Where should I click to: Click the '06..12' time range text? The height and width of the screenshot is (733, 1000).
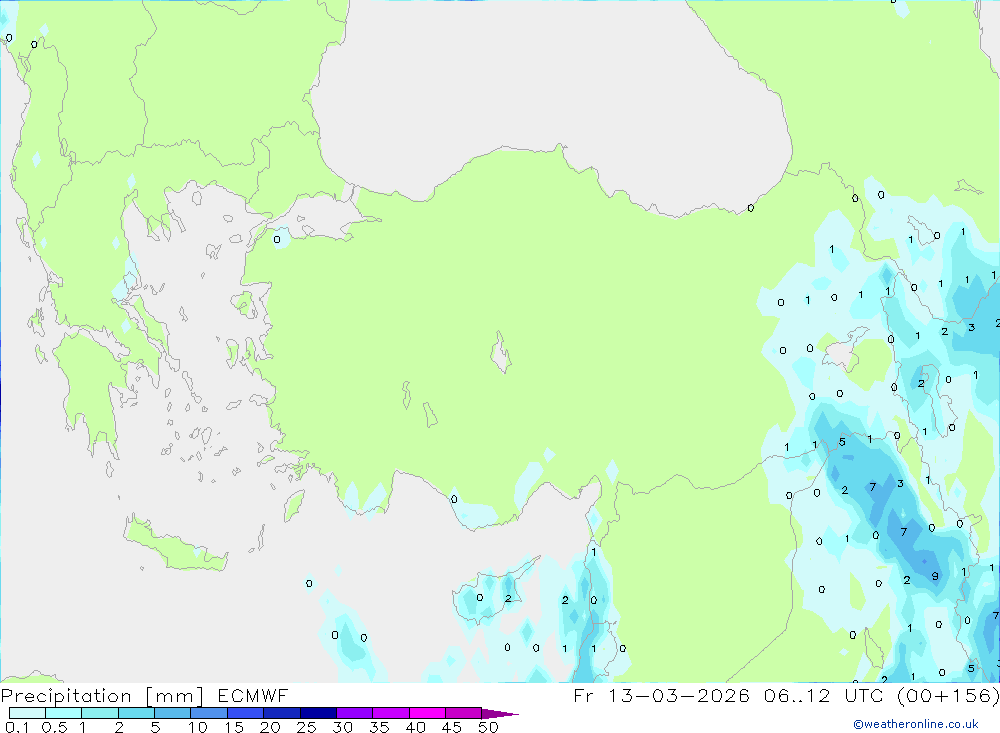point(797,695)
